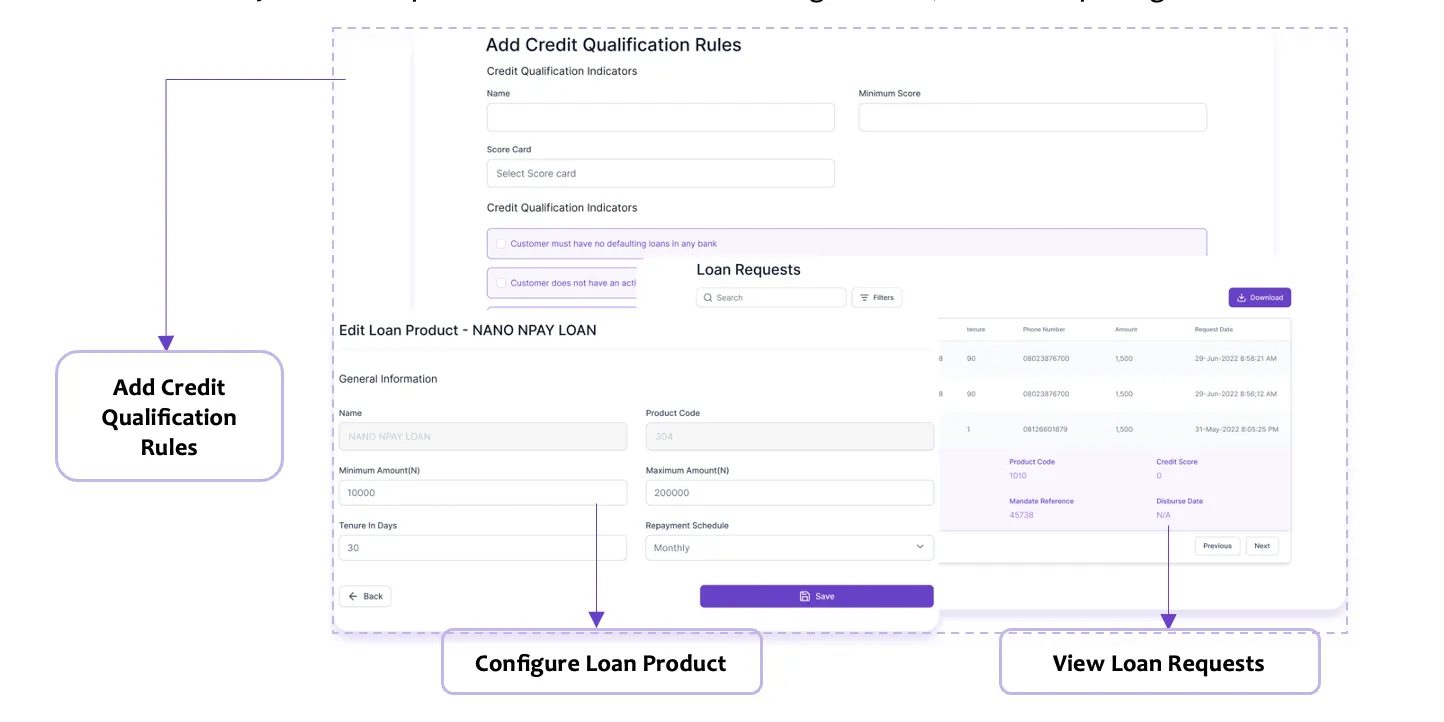Click the search magnifier icon in Loan Requests

tap(709, 297)
